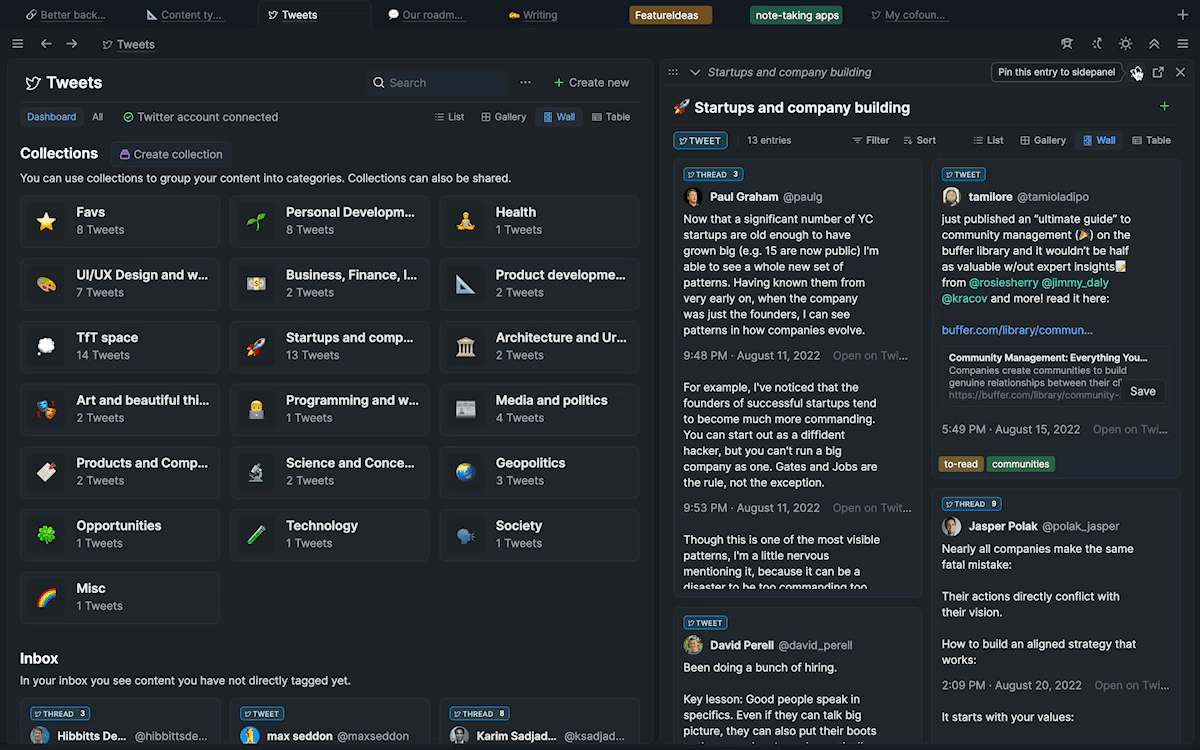Viewport: 1200px width, 750px height.
Task: Switch left pane to Gallery view
Action: click(x=503, y=117)
